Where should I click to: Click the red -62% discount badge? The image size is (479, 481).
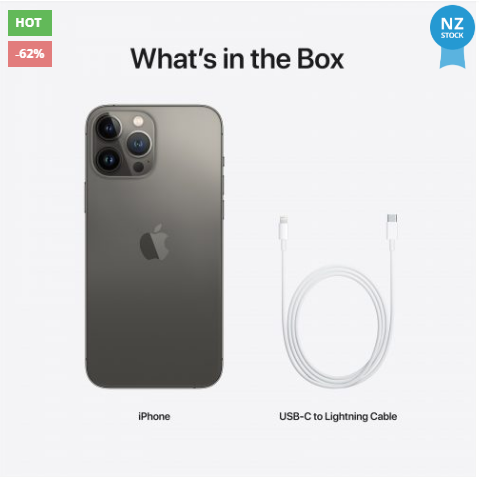(x=30, y=54)
